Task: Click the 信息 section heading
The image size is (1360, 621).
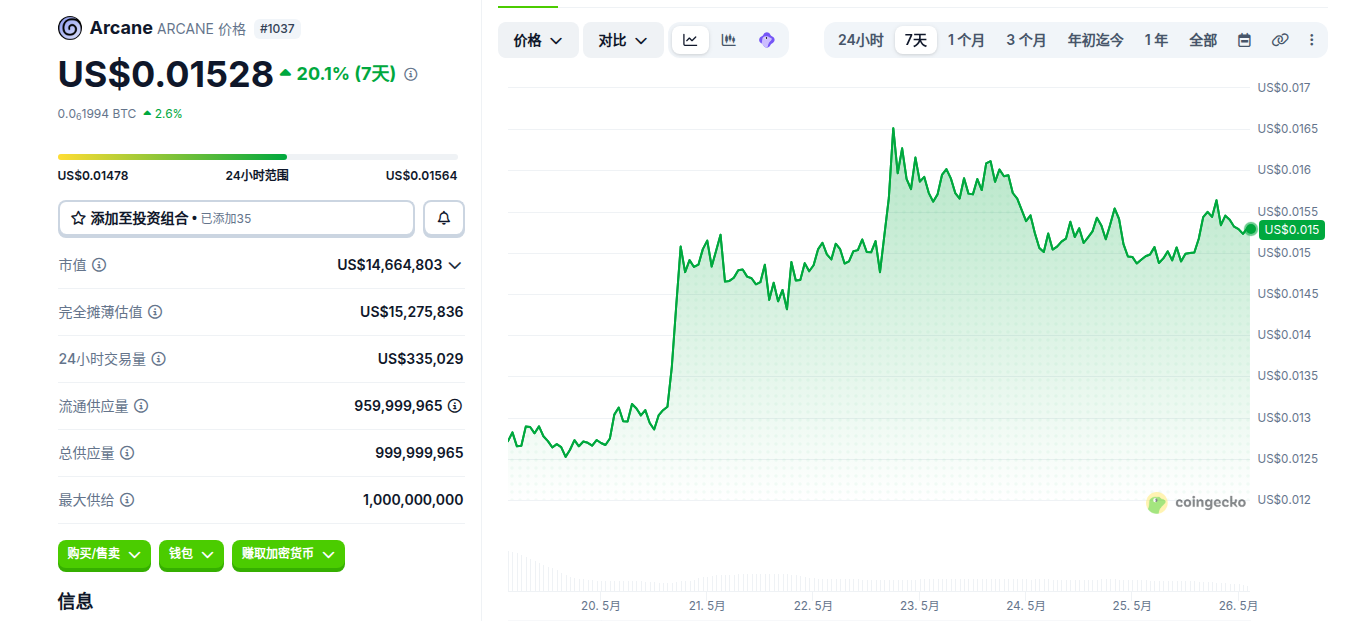Action: tap(76, 601)
